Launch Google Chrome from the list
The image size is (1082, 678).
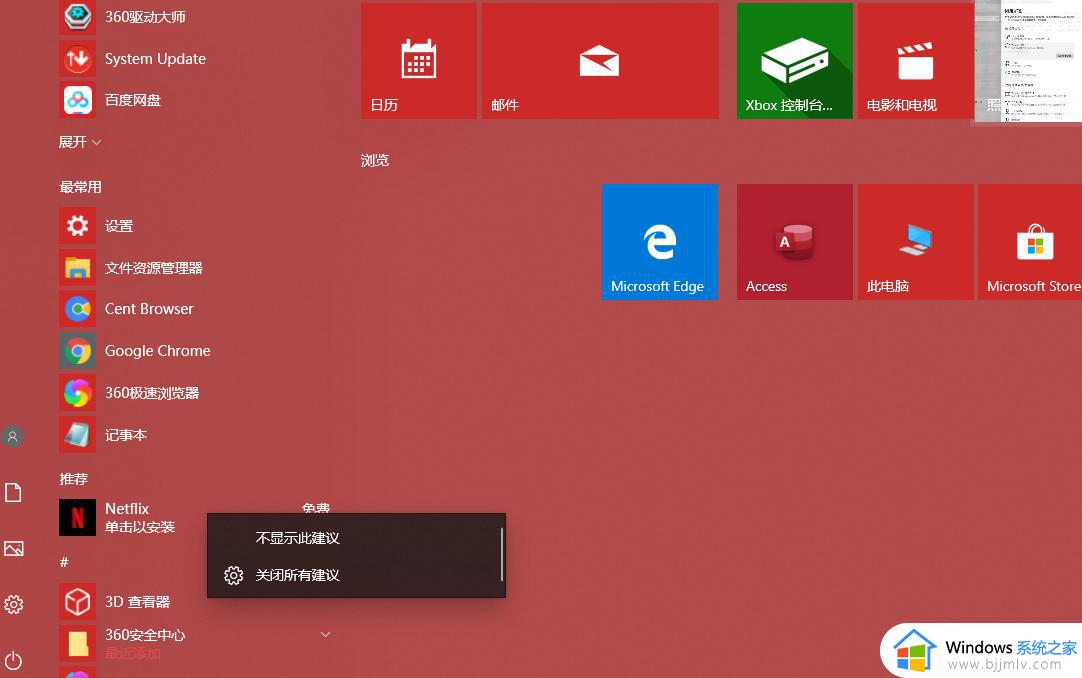tap(157, 350)
